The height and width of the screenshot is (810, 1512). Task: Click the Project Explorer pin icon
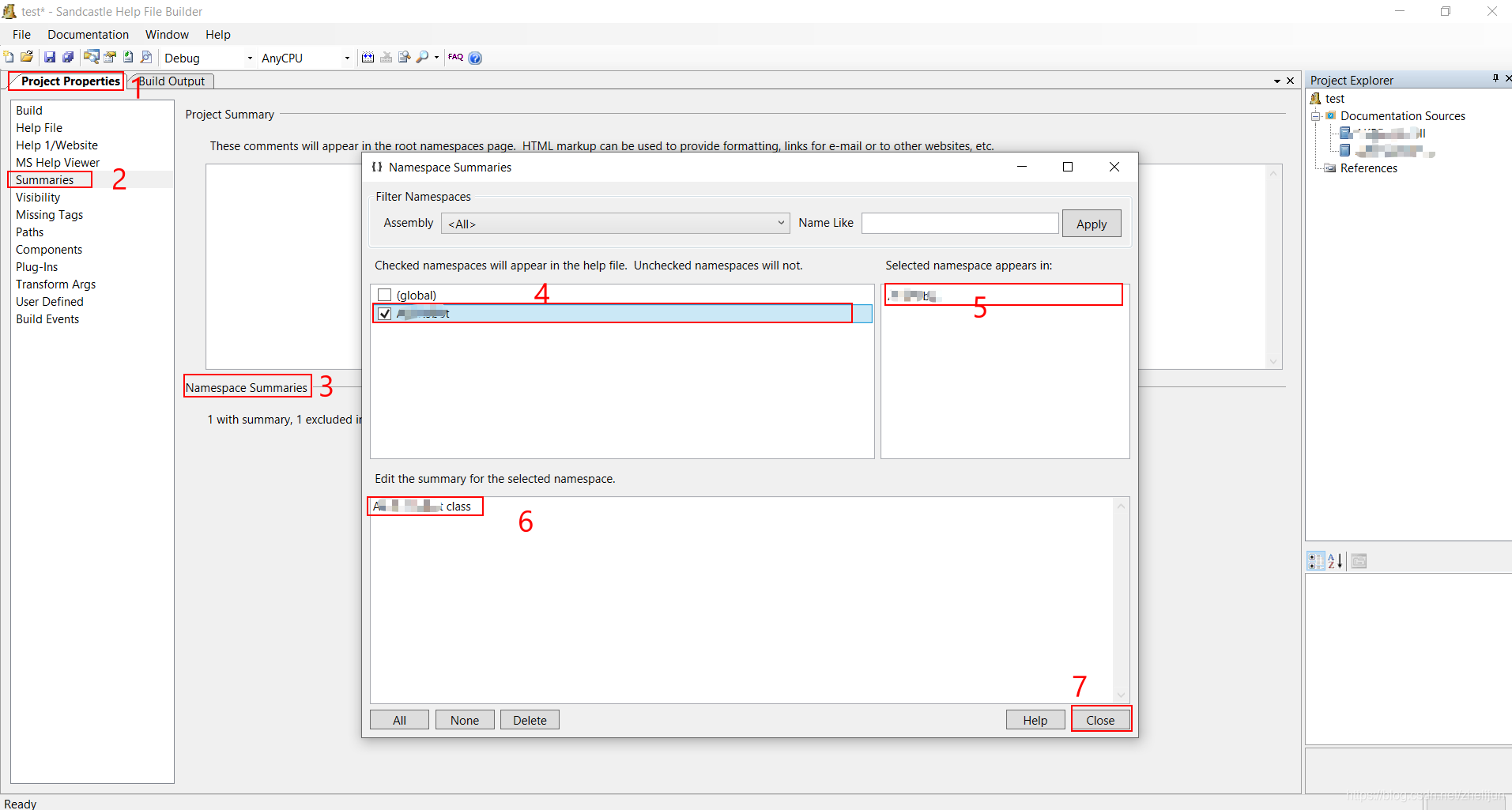coord(1495,78)
